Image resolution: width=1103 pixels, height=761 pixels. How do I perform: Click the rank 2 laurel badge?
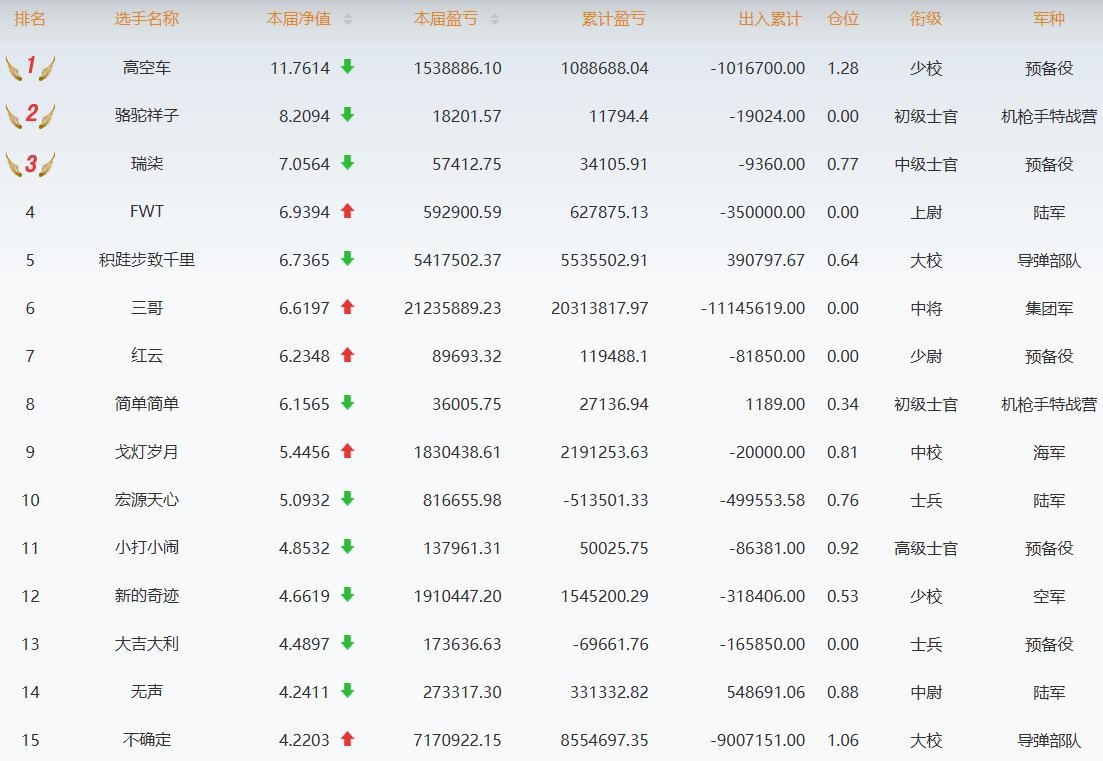coord(30,115)
